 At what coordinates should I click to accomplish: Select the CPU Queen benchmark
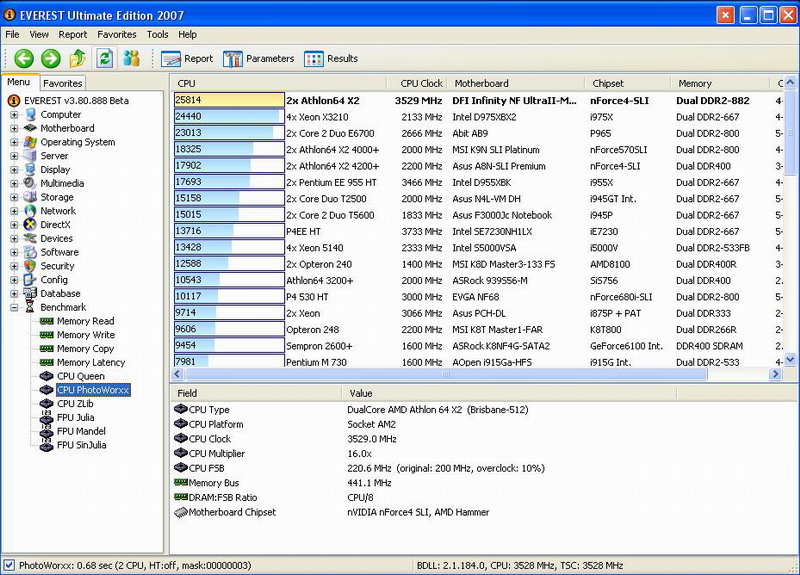[80, 376]
